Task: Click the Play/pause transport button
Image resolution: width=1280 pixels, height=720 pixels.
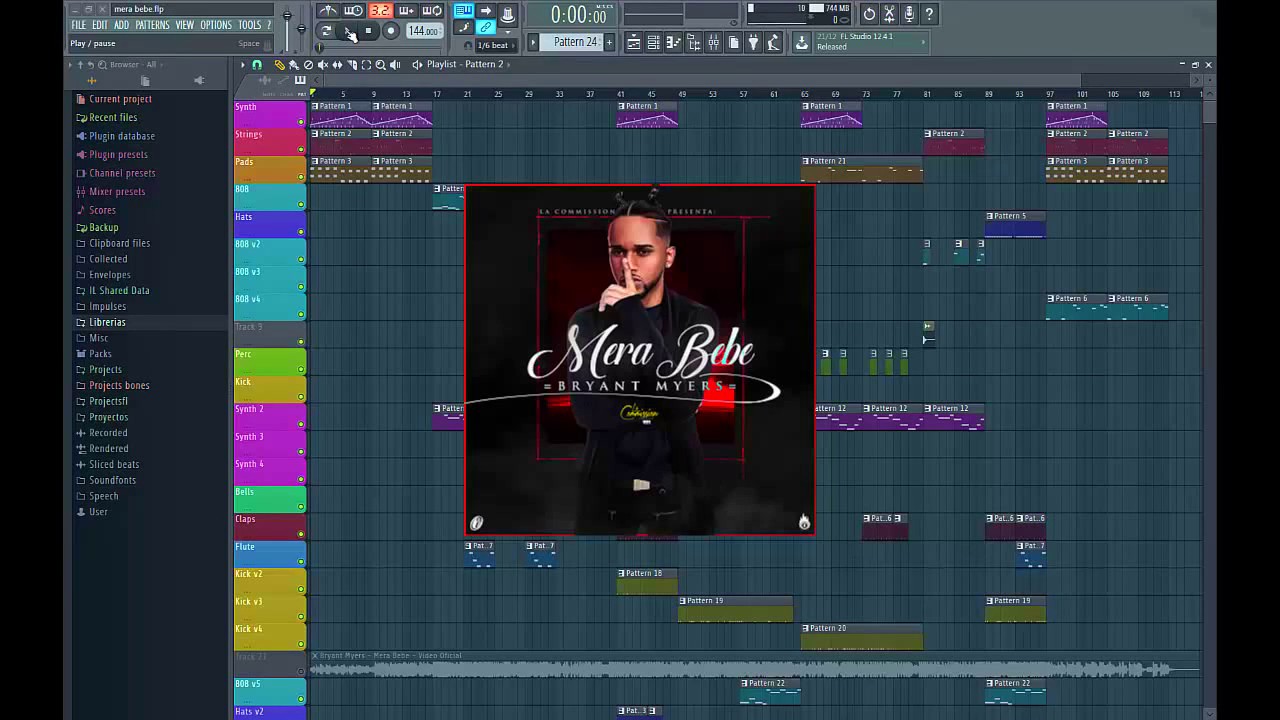Action: (x=347, y=31)
